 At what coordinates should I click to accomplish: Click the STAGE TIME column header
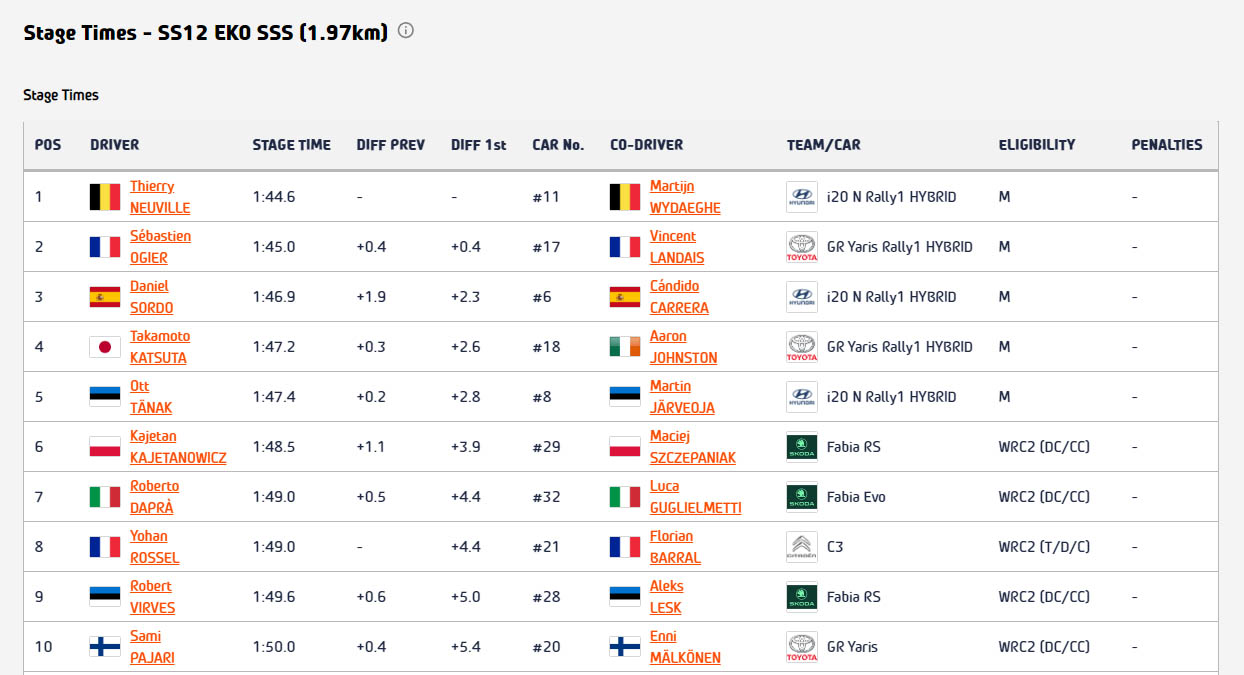[291, 145]
